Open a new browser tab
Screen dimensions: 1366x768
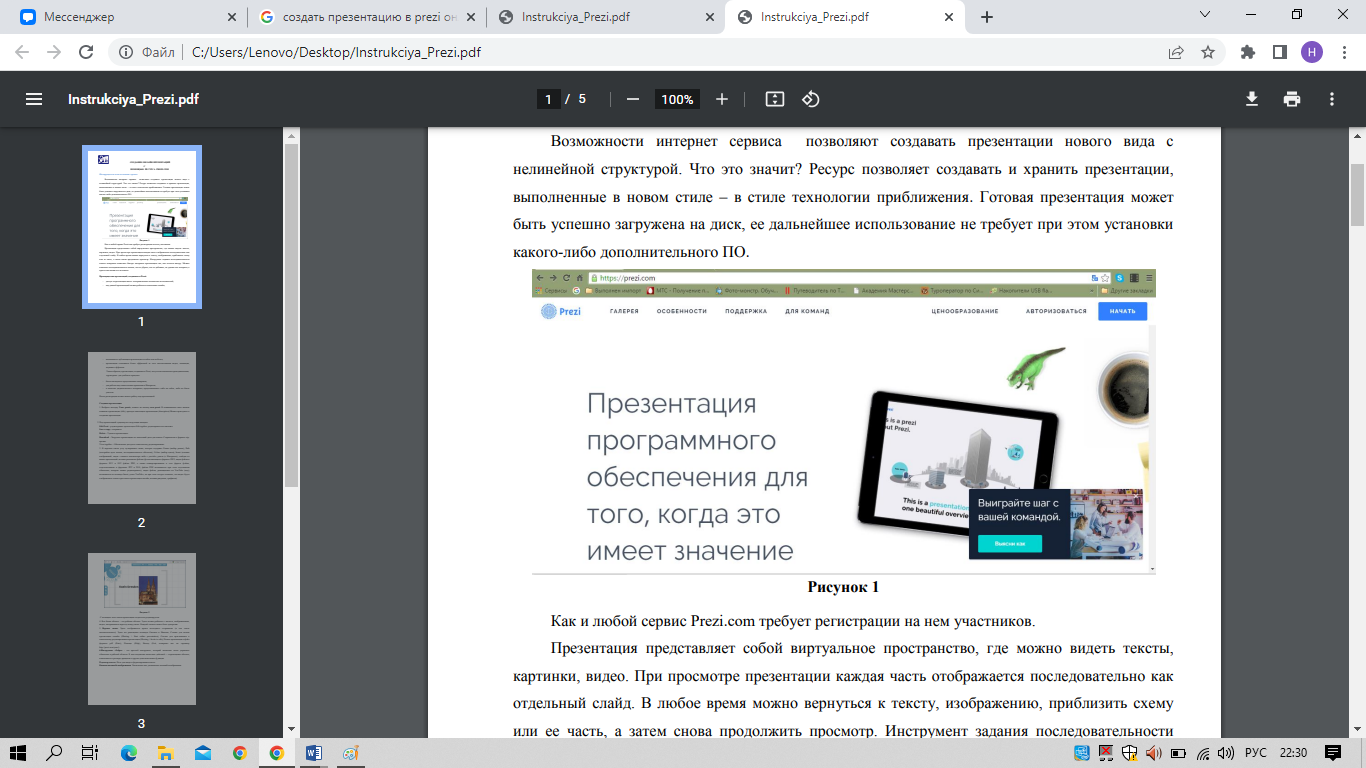click(987, 17)
